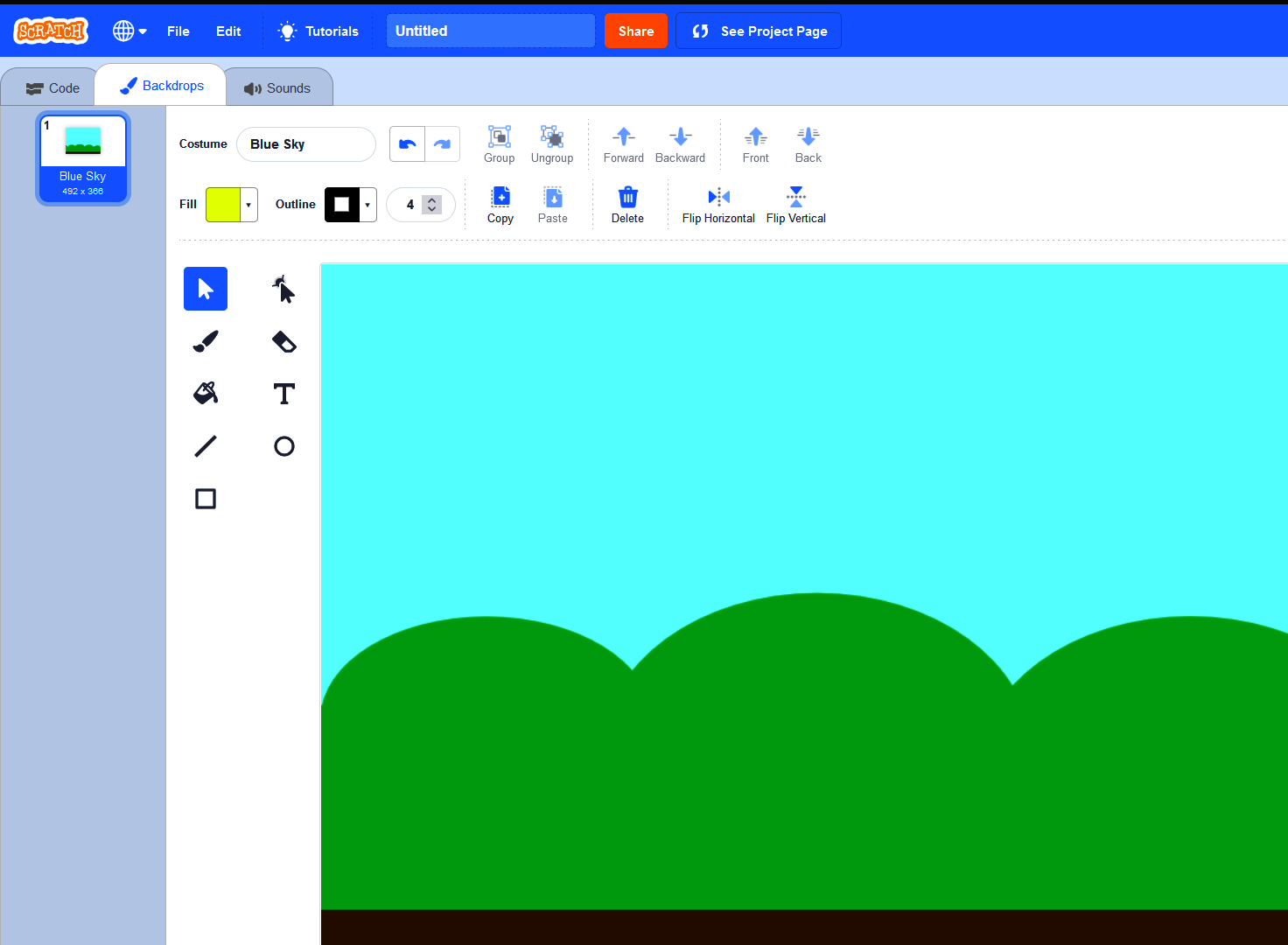Pick the Fill bucket tool
The width and height of the screenshot is (1288, 945).
pos(205,394)
